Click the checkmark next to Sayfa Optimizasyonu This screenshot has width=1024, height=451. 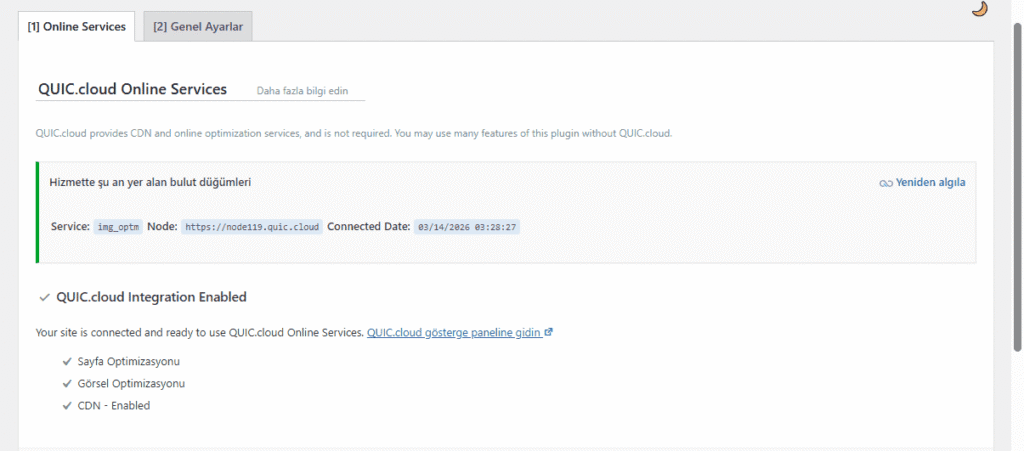pos(67,360)
